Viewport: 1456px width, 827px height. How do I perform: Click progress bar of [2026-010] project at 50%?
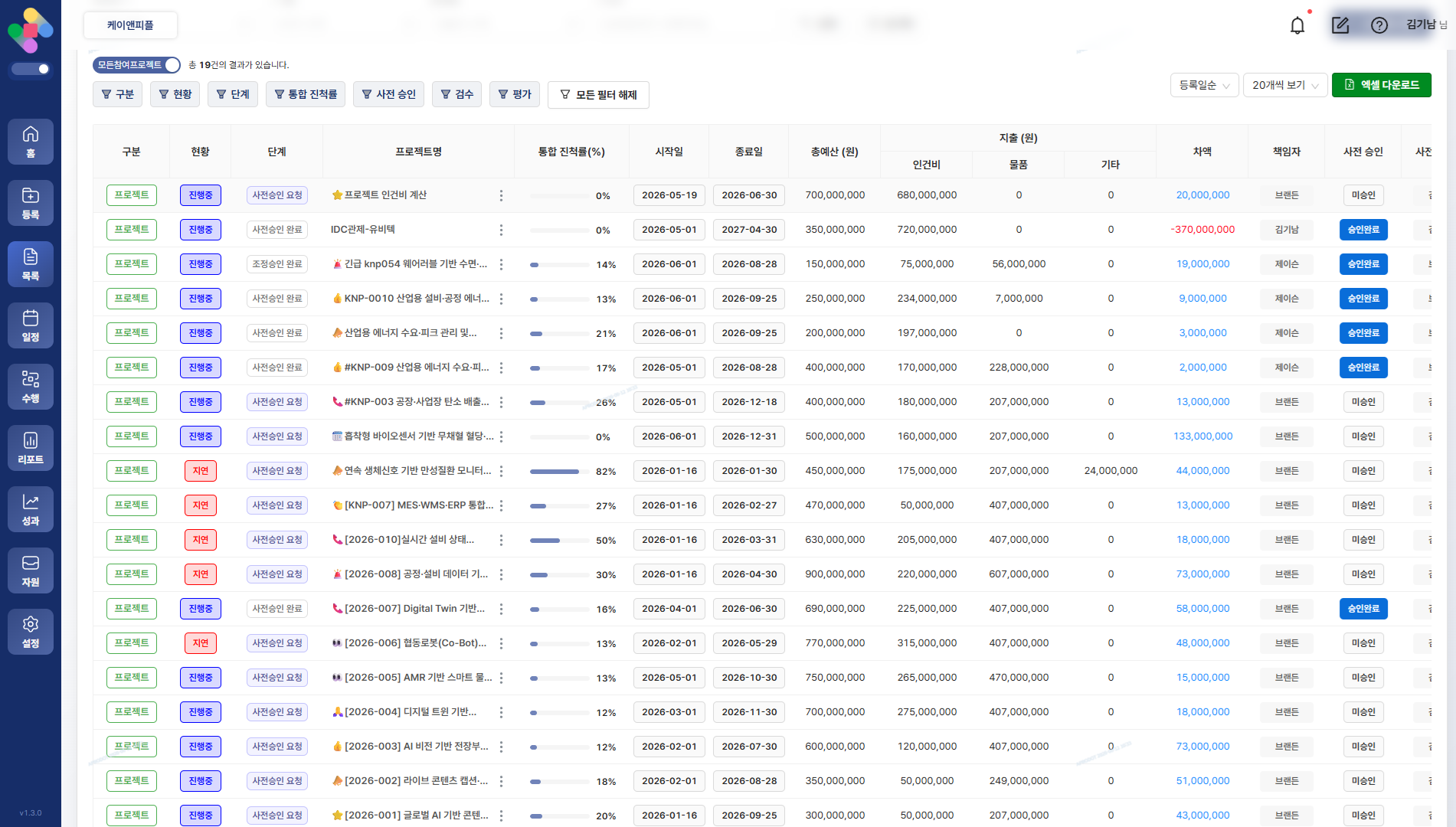tap(560, 541)
